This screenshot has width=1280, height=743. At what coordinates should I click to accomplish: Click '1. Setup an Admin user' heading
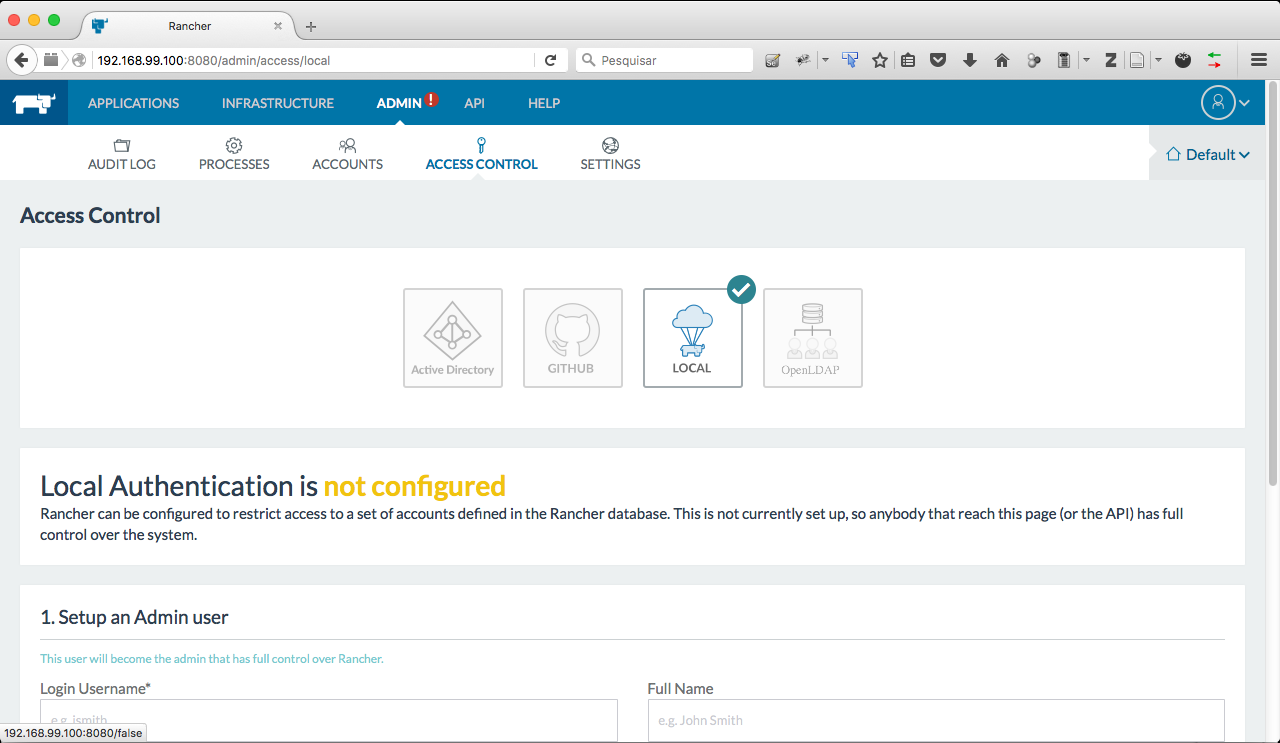[134, 617]
